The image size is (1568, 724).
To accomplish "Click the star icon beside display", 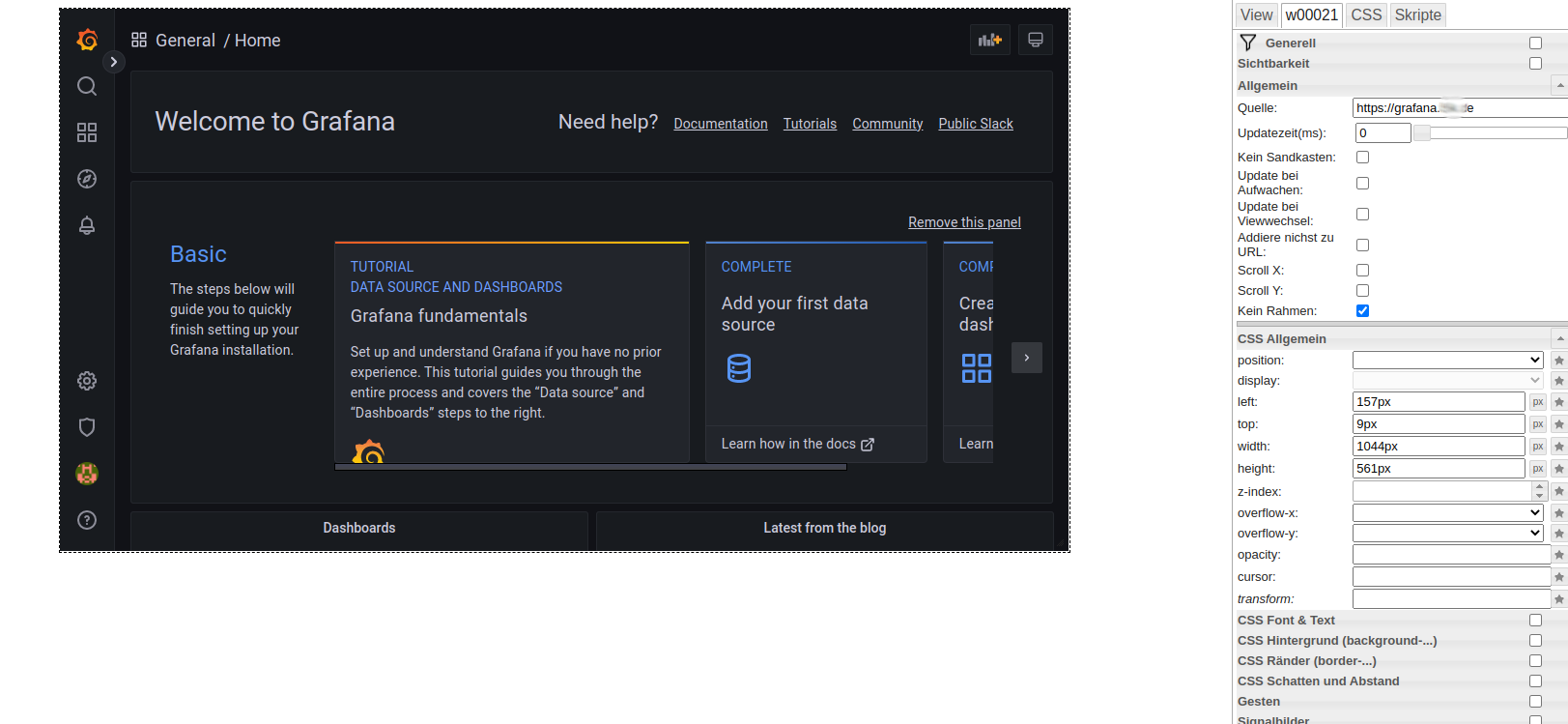I will tap(1558, 381).
